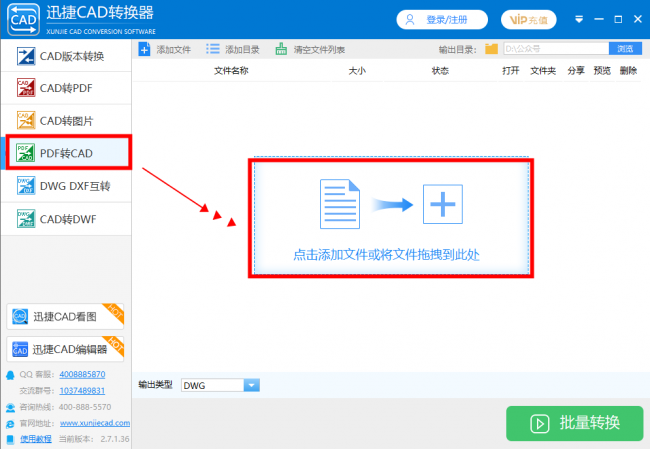The image size is (650, 449).
Task: Open the output directory folder icon
Action: coord(491,49)
